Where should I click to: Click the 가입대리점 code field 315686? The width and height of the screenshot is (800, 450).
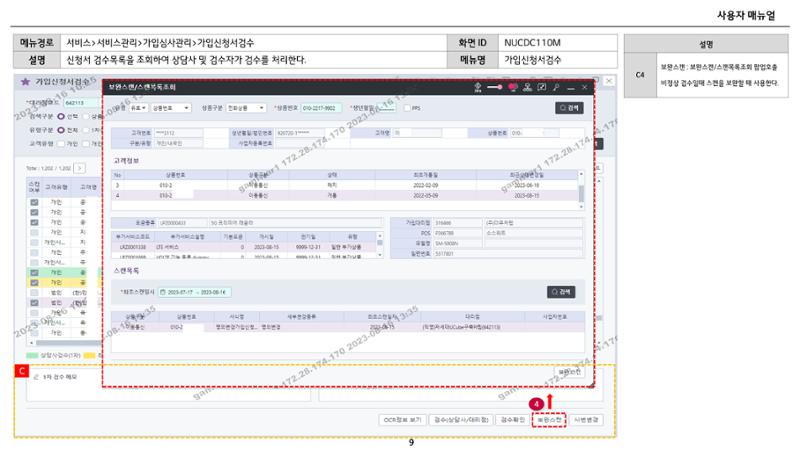coord(457,223)
